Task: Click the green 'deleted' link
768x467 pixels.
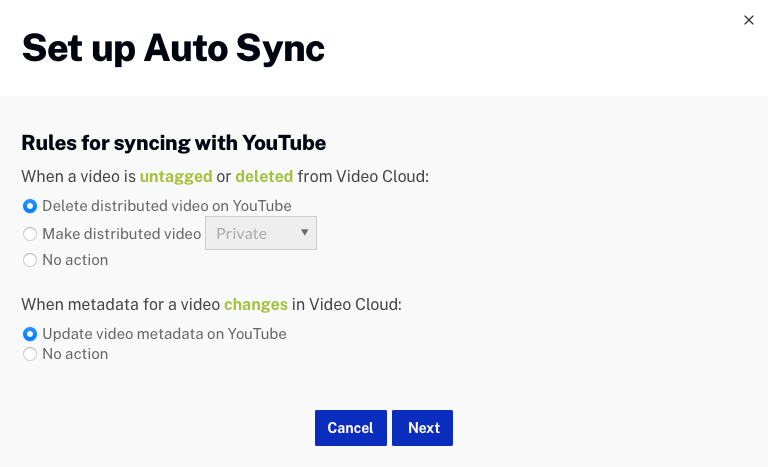Action: pos(264,176)
